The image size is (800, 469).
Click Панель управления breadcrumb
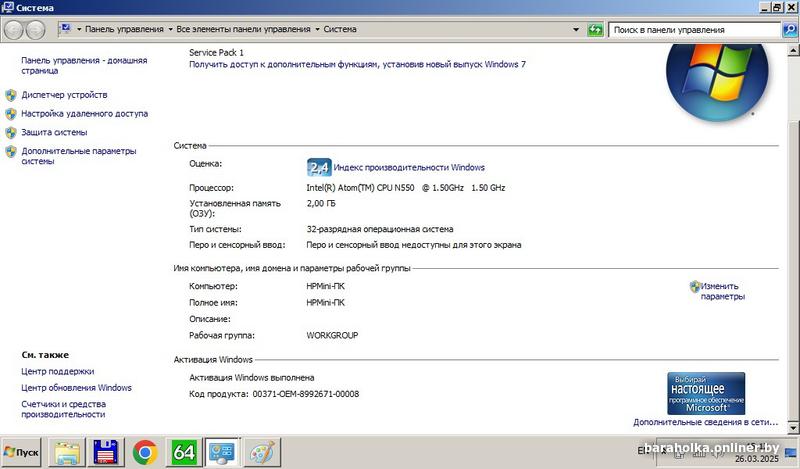(x=124, y=29)
